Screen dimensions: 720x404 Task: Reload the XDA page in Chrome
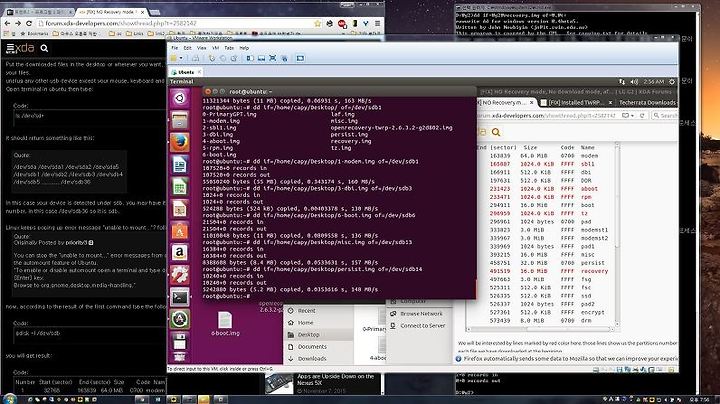(x=29, y=23)
